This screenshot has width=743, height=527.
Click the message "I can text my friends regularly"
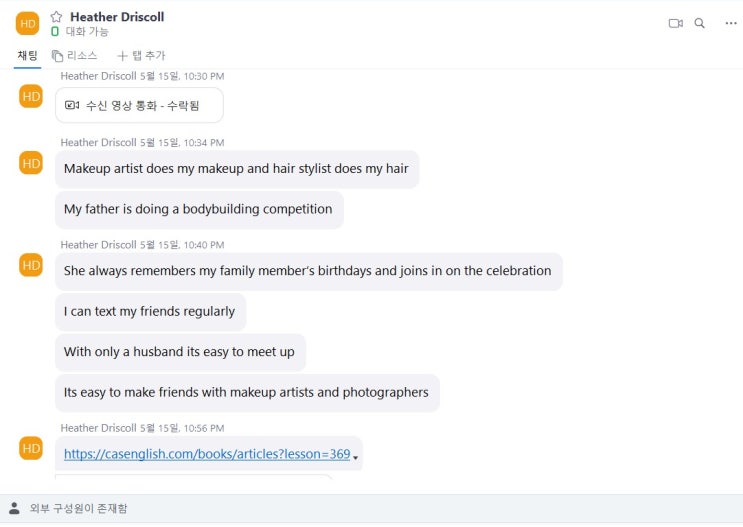point(150,312)
